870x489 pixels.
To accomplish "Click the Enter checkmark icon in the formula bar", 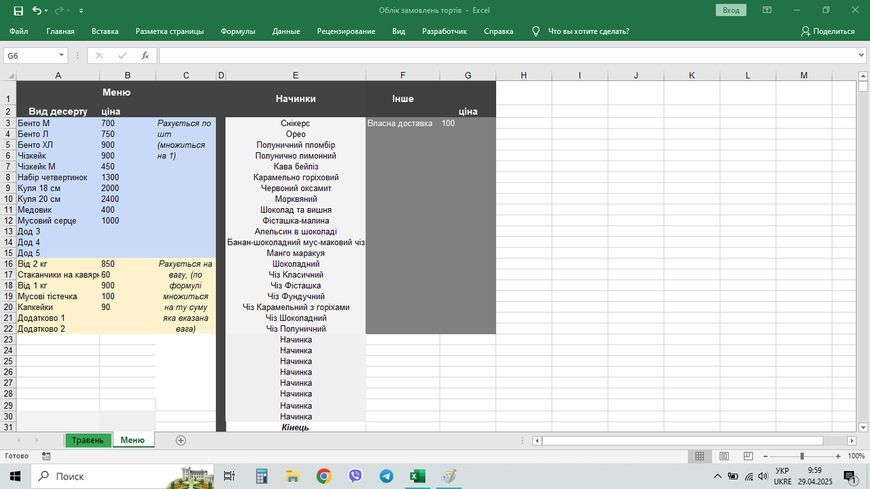I will coord(122,56).
